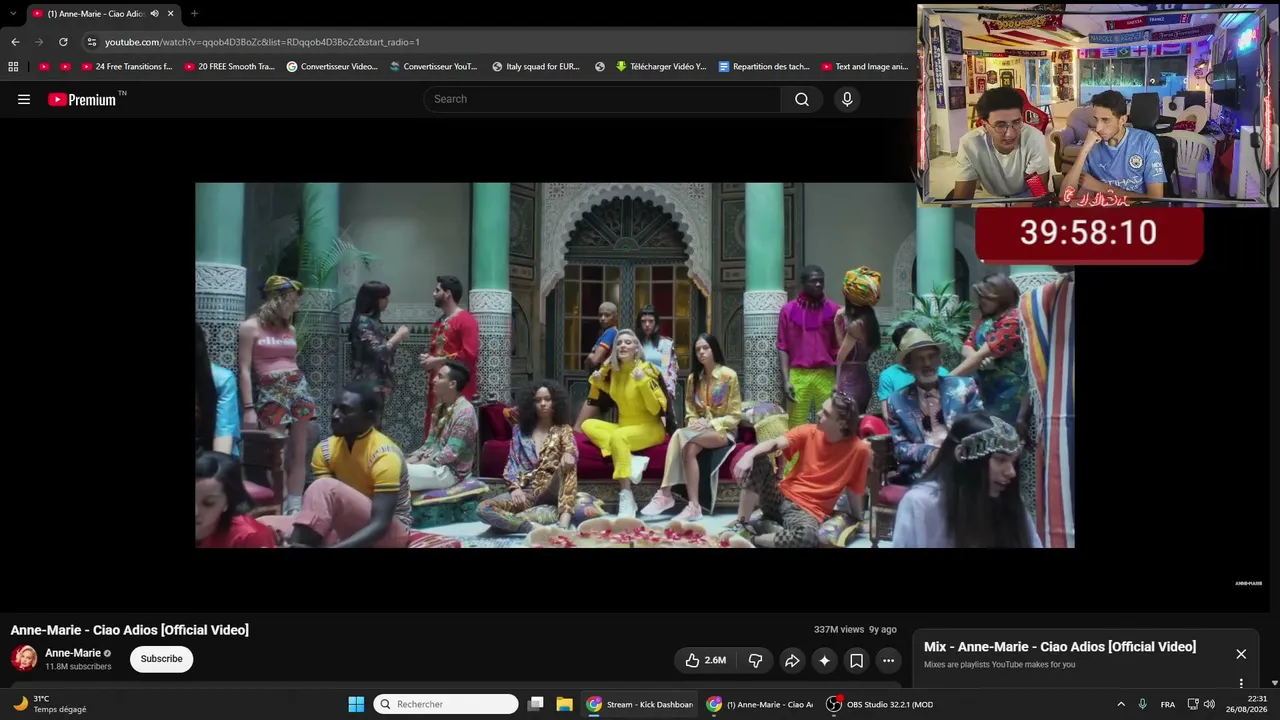Viewport: 1280px width, 720px height.
Task: Click the YouTube Search field
Action: click(603, 99)
